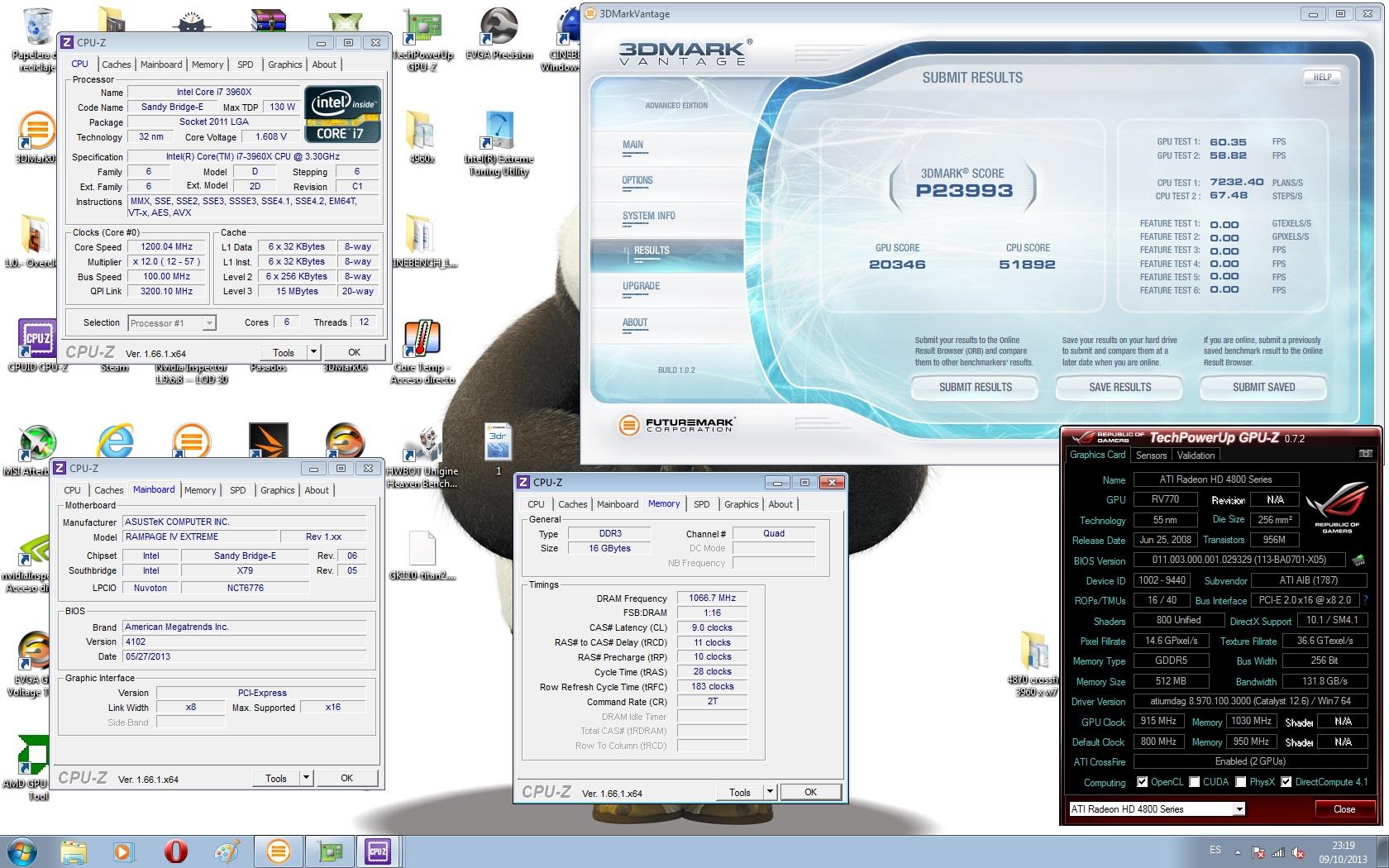Open the ATI Radeon HD 4800 Series dropdown

coord(1157,809)
